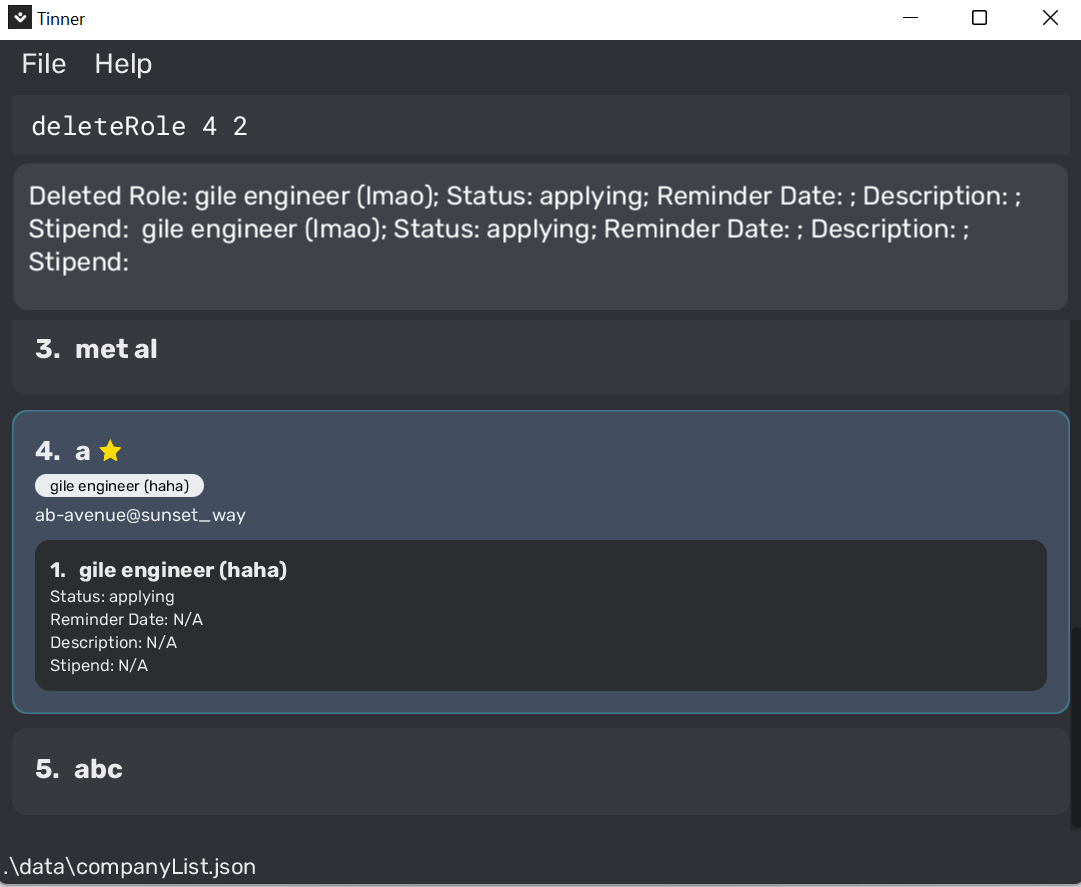The height and width of the screenshot is (887, 1081).
Task: Open the File menu
Action: 44,64
